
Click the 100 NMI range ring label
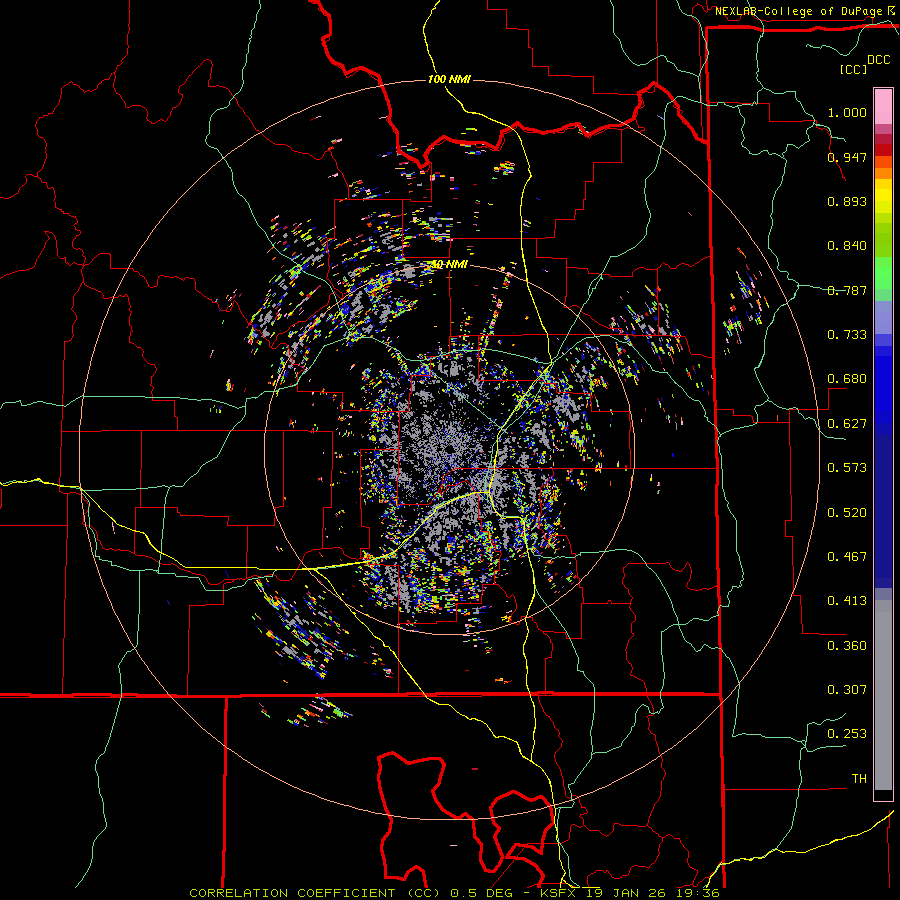(x=449, y=79)
